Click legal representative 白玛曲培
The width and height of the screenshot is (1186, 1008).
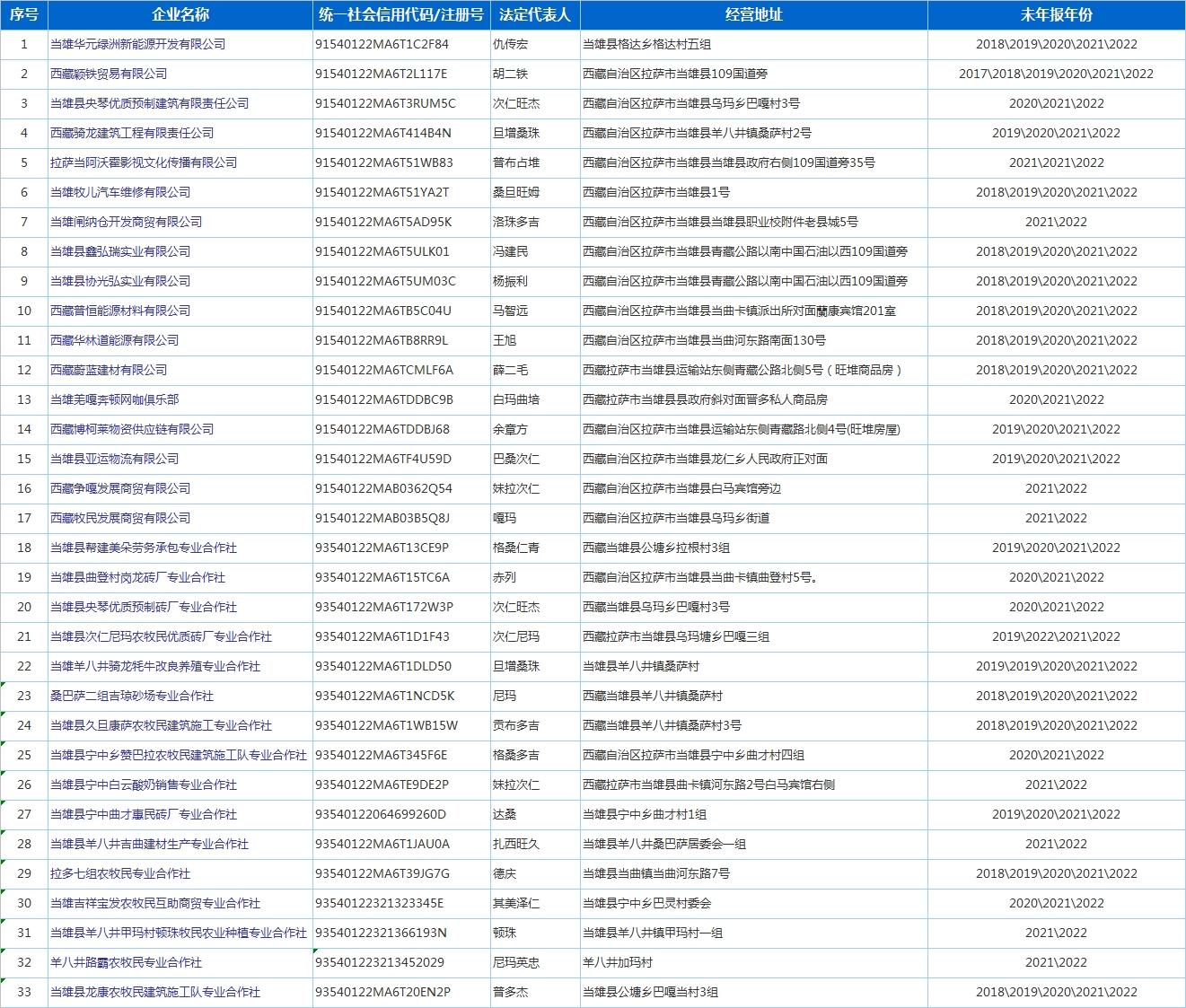click(516, 399)
